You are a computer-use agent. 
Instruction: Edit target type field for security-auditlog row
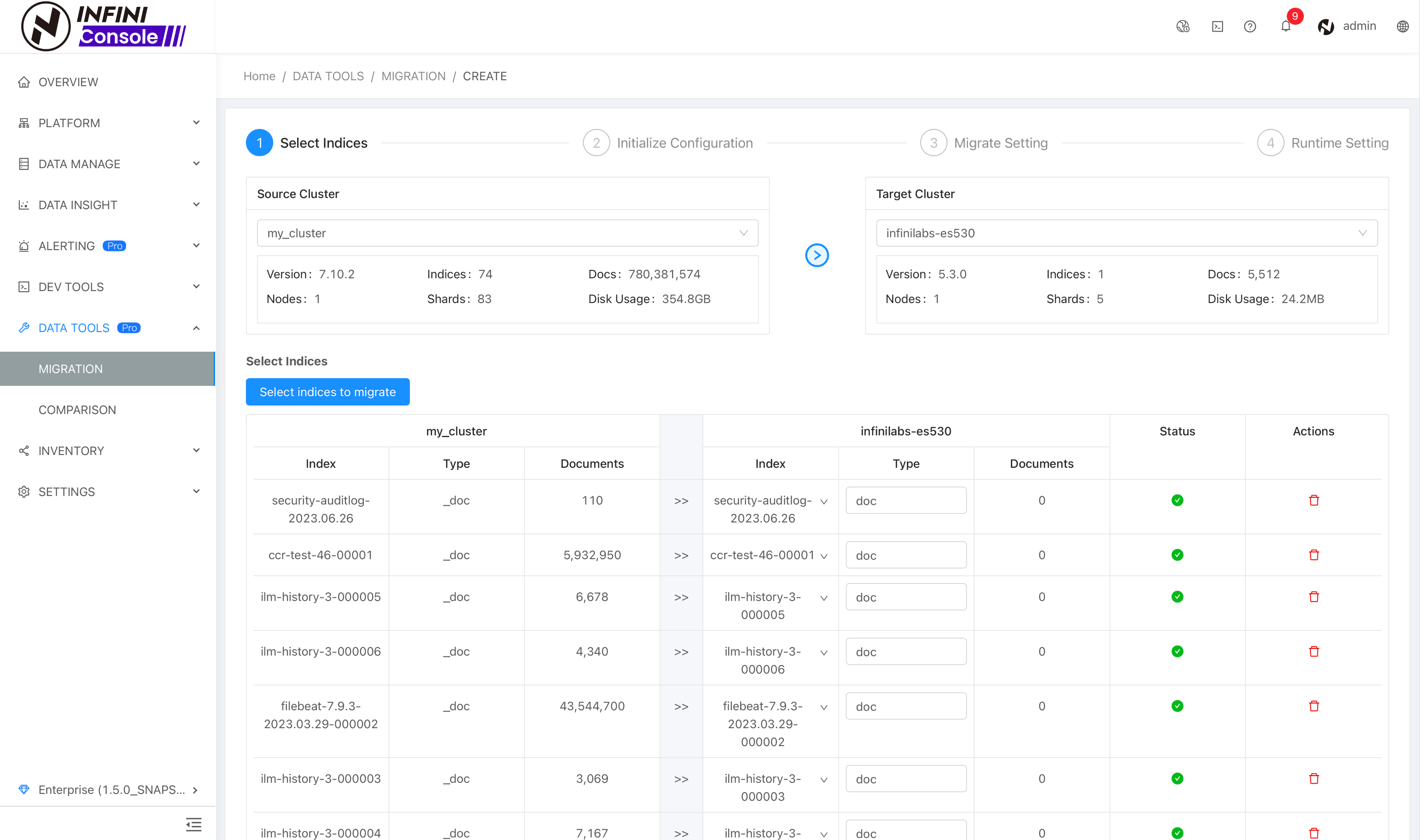coord(906,500)
